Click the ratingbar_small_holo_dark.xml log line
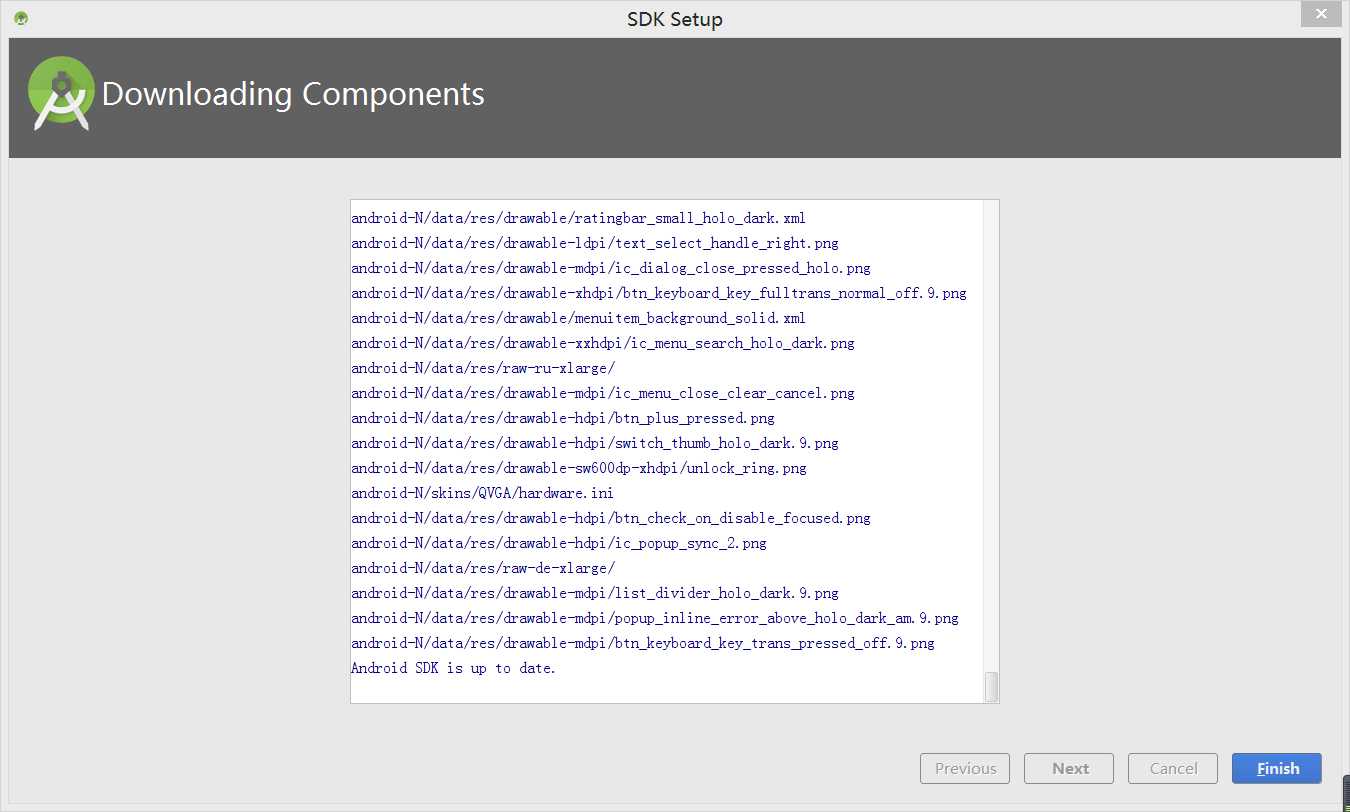The height and width of the screenshot is (812, 1350). [578, 218]
